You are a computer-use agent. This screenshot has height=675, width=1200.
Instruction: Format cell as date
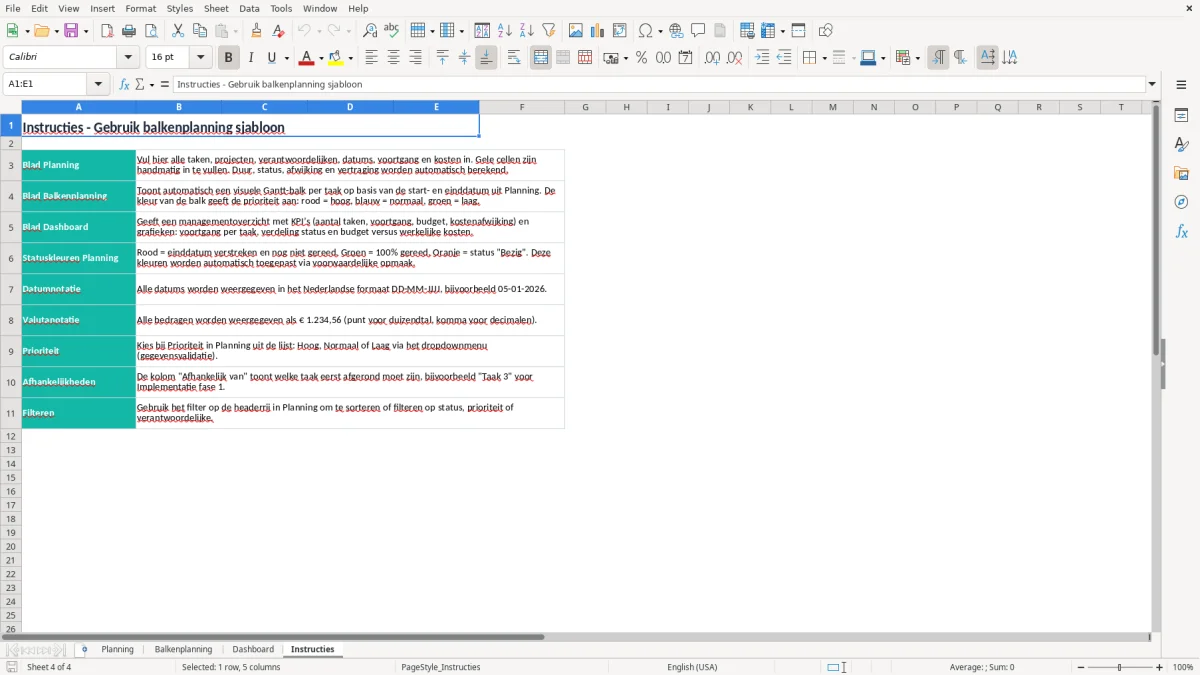(686, 58)
